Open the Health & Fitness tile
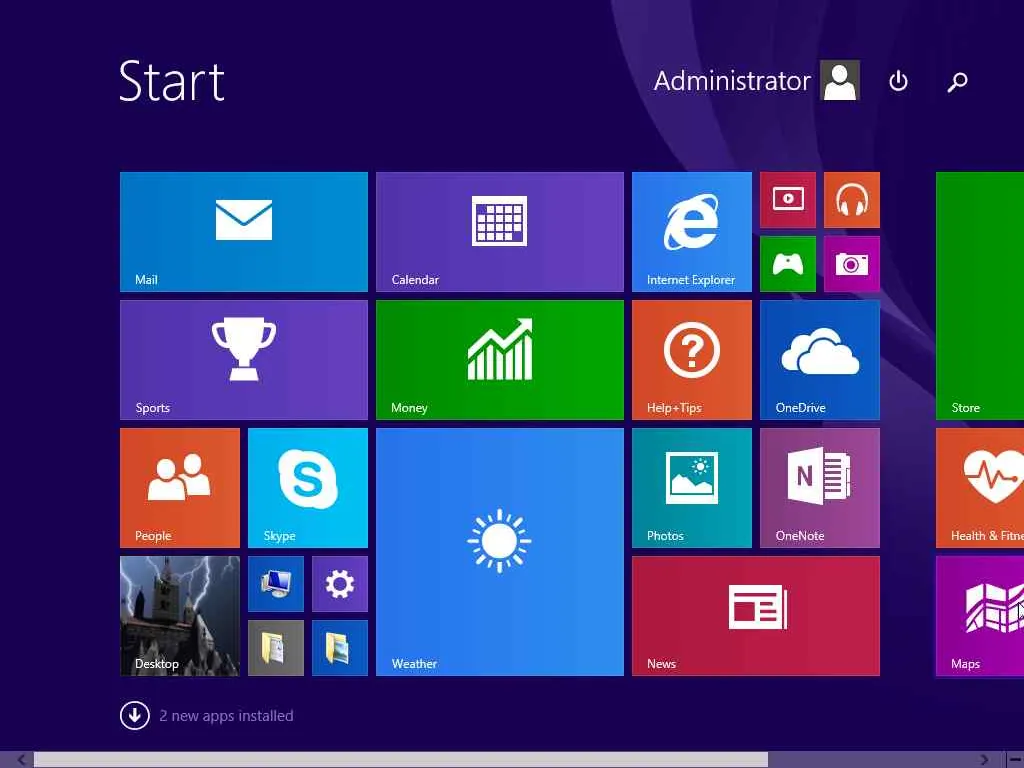The image size is (1024, 768). pos(980,488)
